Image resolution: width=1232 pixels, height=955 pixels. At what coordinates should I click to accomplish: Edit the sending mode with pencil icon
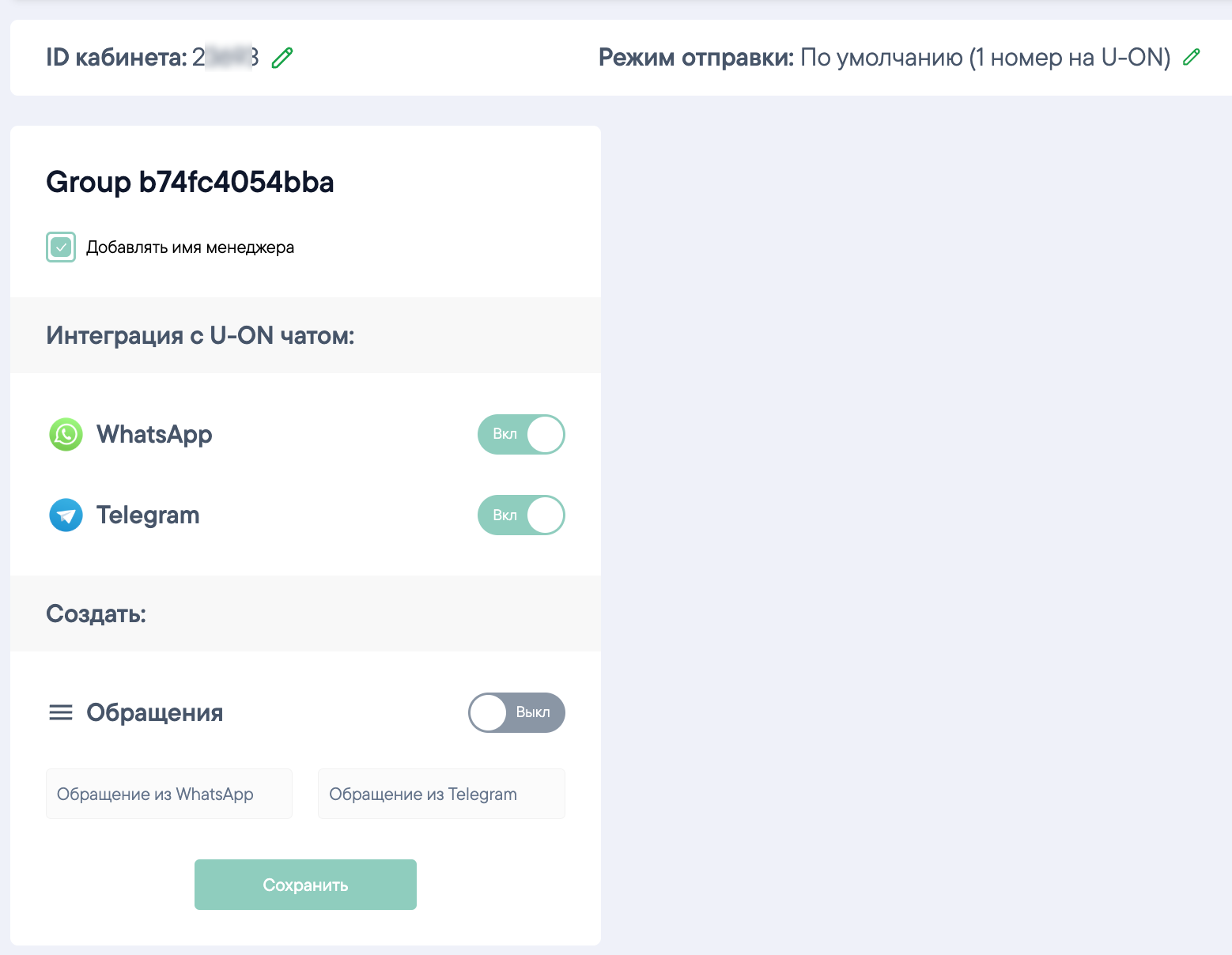[x=1192, y=57]
